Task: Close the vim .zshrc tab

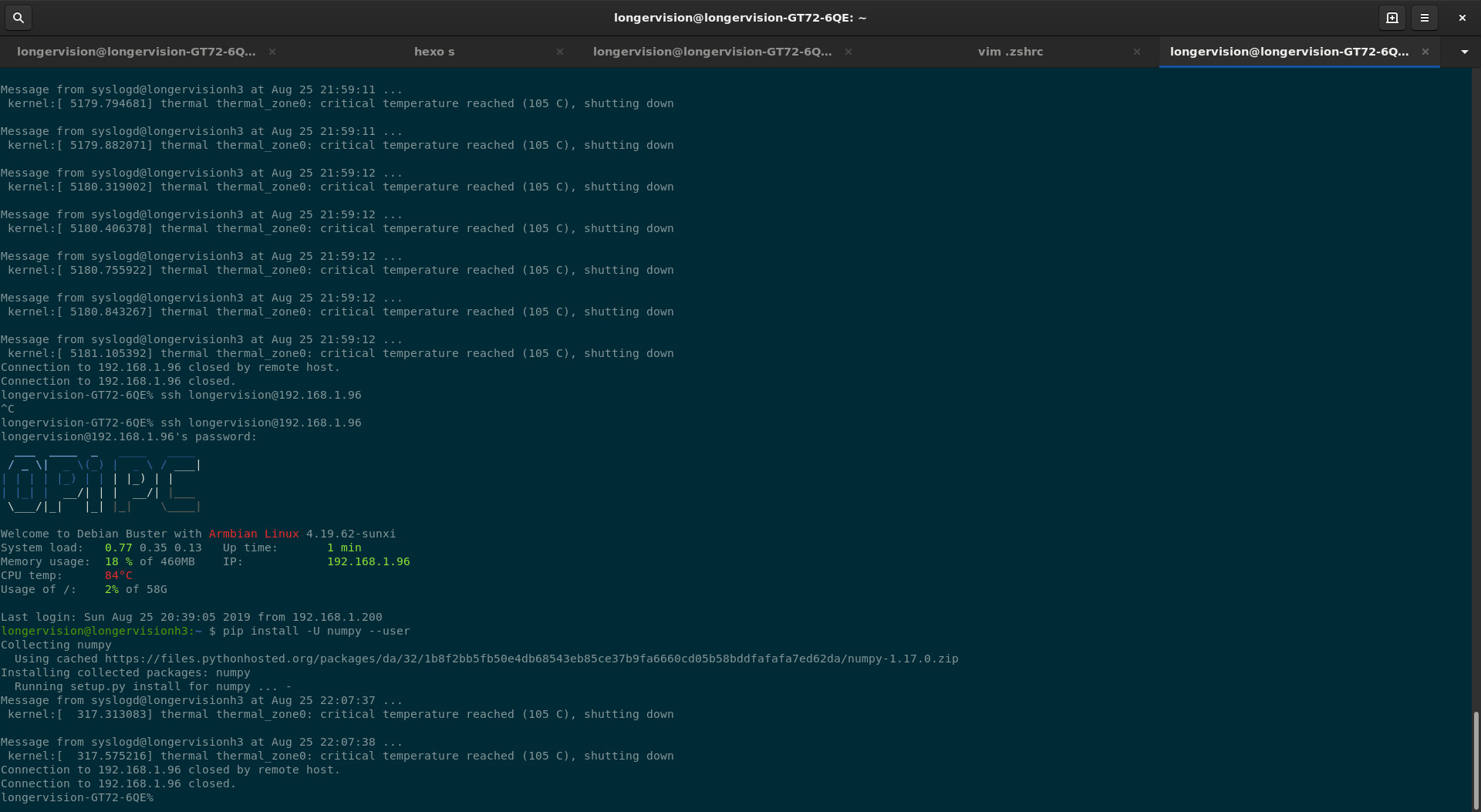Action: coord(1137,52)
